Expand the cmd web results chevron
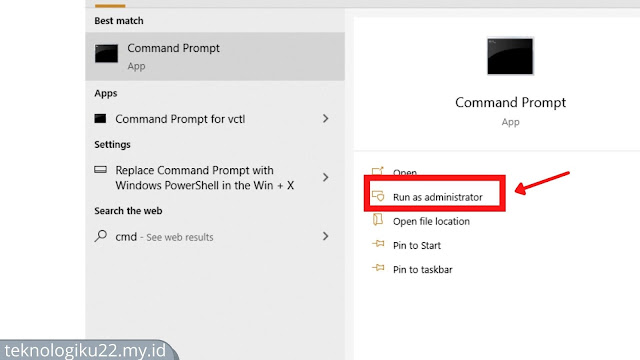Screen dimensions: 640x360 click(x=325, y=236)
